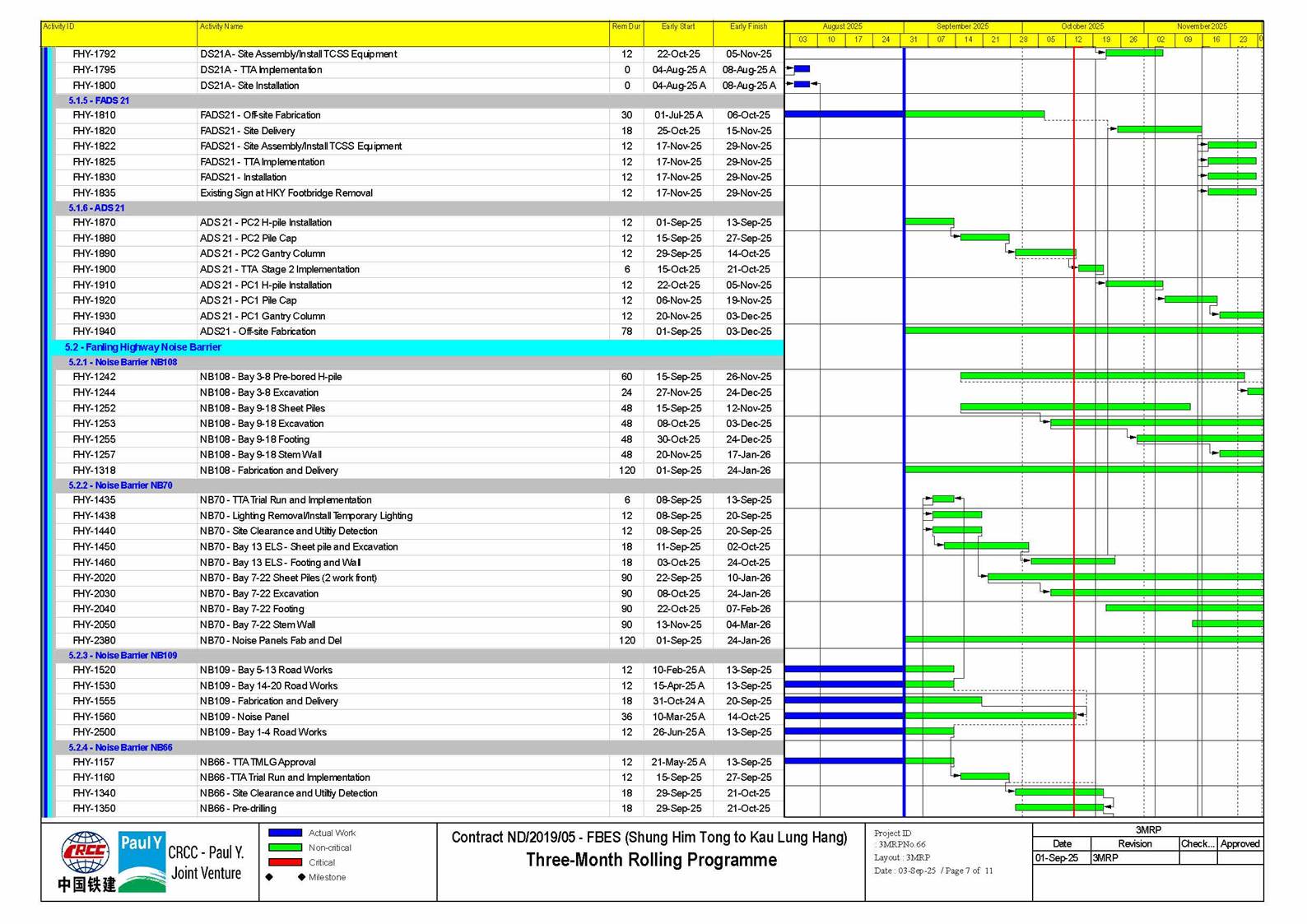Click the remaining duration '78' cell
Viewport: 1307px width, 924px height.
(x=627, y=332)
